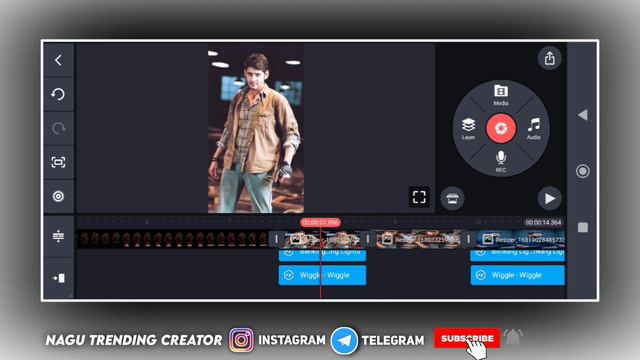Open the Audio browser
Viewport: 640px width, 360px height.
[533, 129]
